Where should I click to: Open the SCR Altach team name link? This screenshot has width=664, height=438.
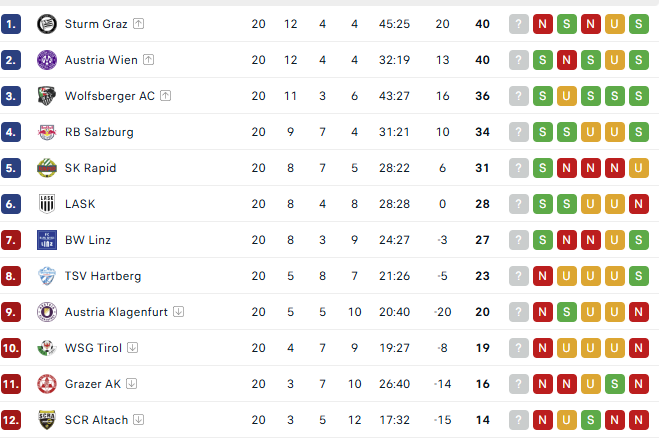coord(96,420)
